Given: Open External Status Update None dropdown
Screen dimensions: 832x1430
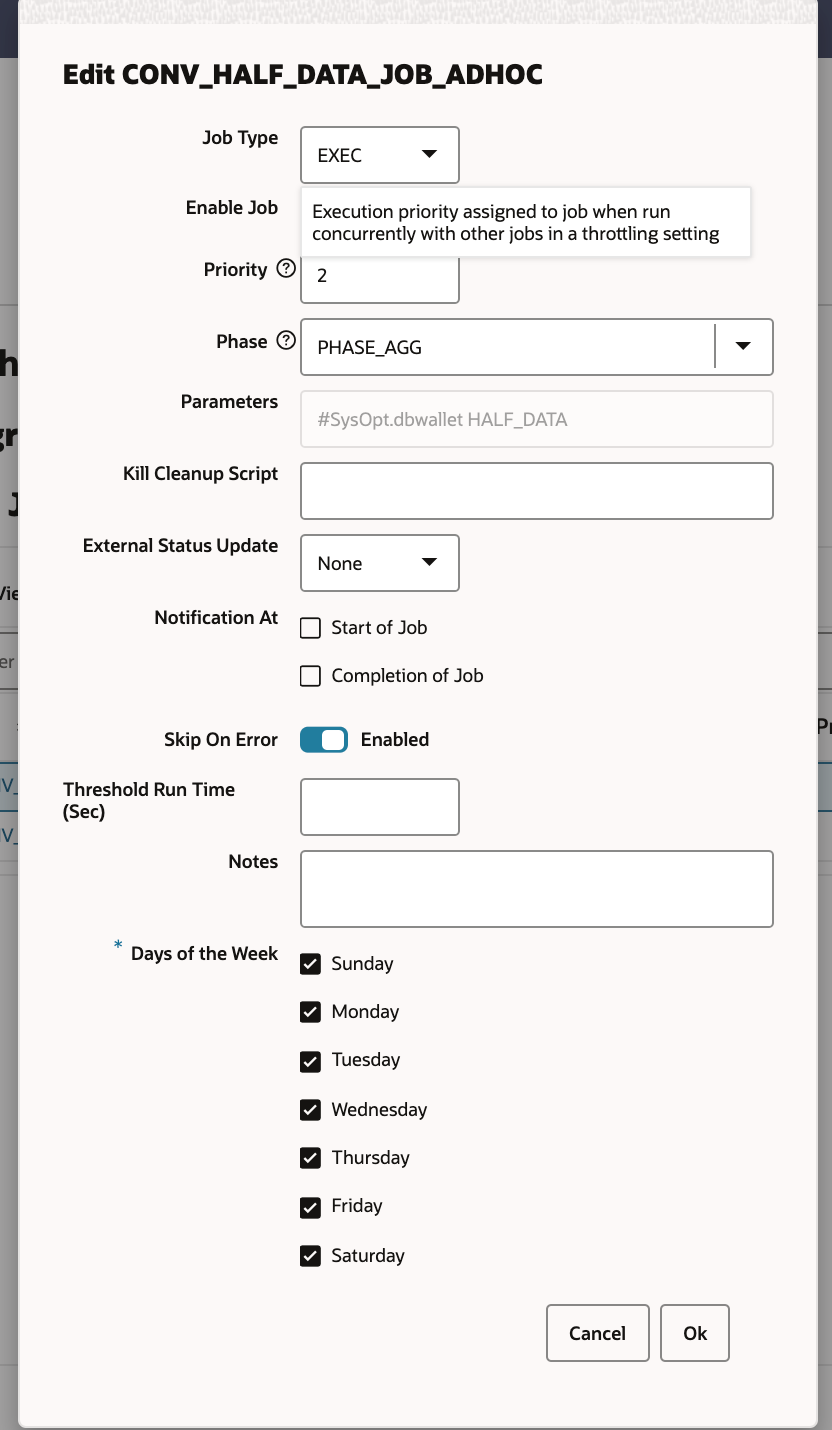Looking at the screenshot, I should point(380,563).
